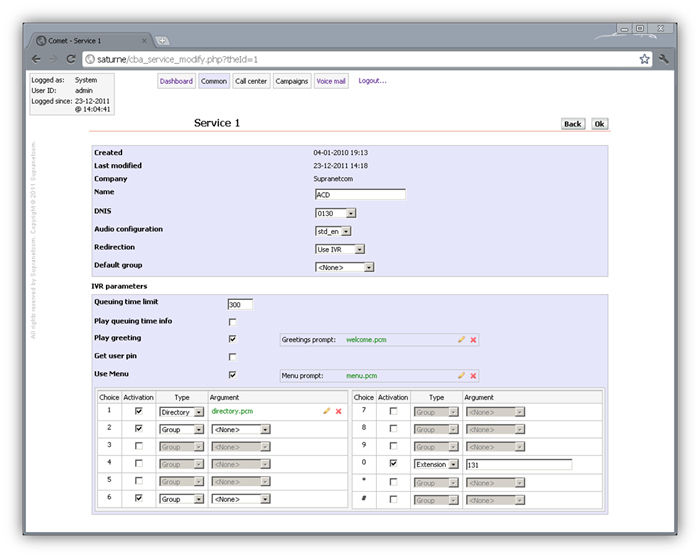This screenshot has height=558, width=700.
Task: Activate the star (*) choice checkbox
Action: (x=393, y=482)
